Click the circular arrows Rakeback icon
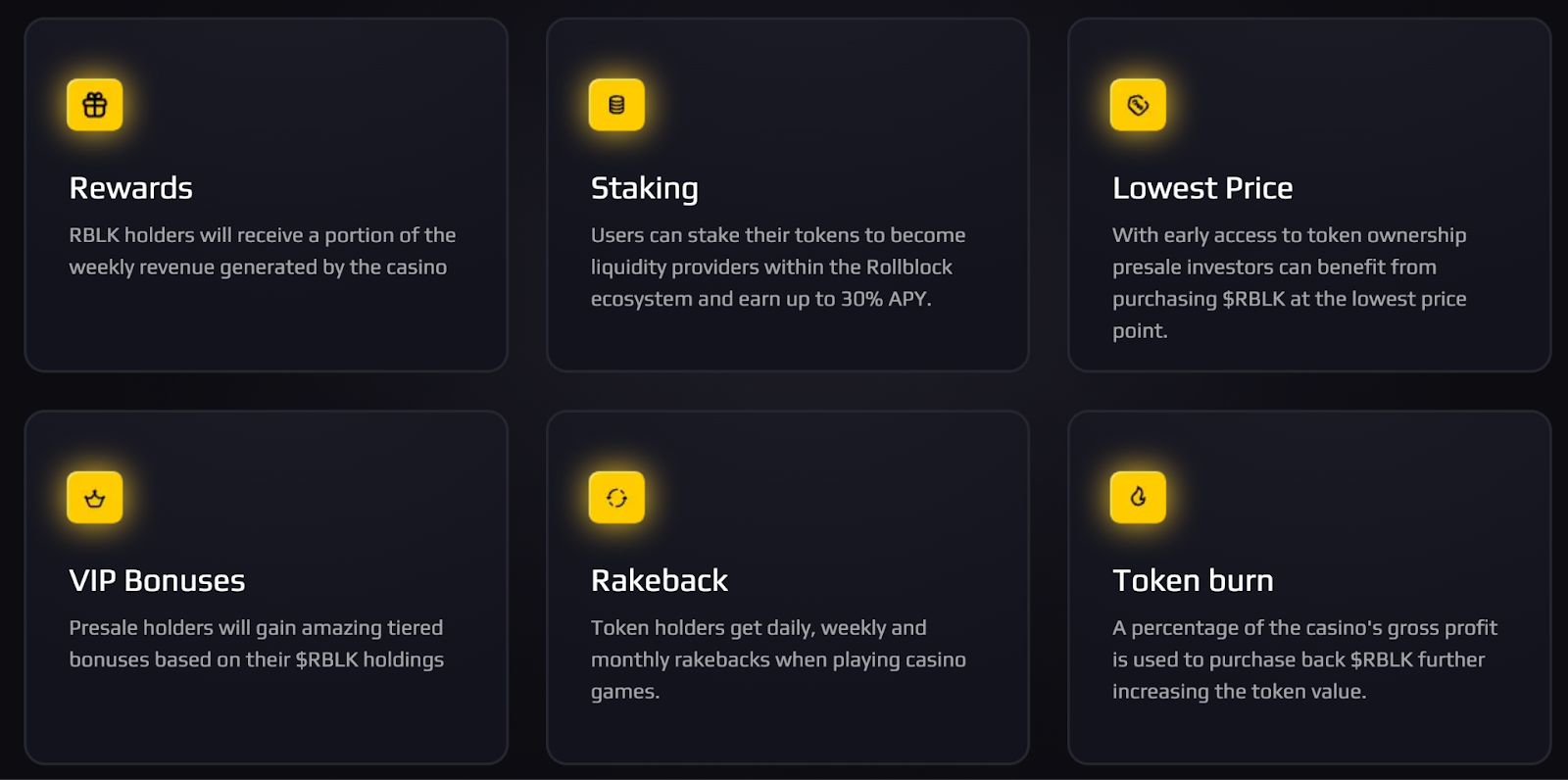 pyautogui.click(x=616, y=498)
